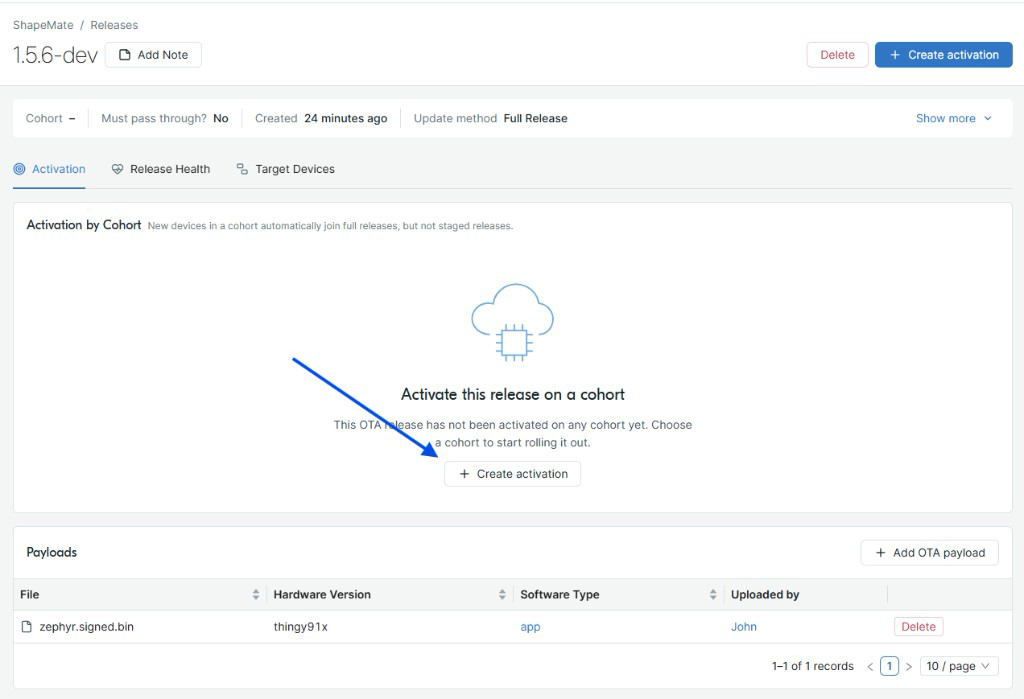Delete the zephyr.signed.bin payload
This screenshot has width=1024, height=699.
(918, 626)
